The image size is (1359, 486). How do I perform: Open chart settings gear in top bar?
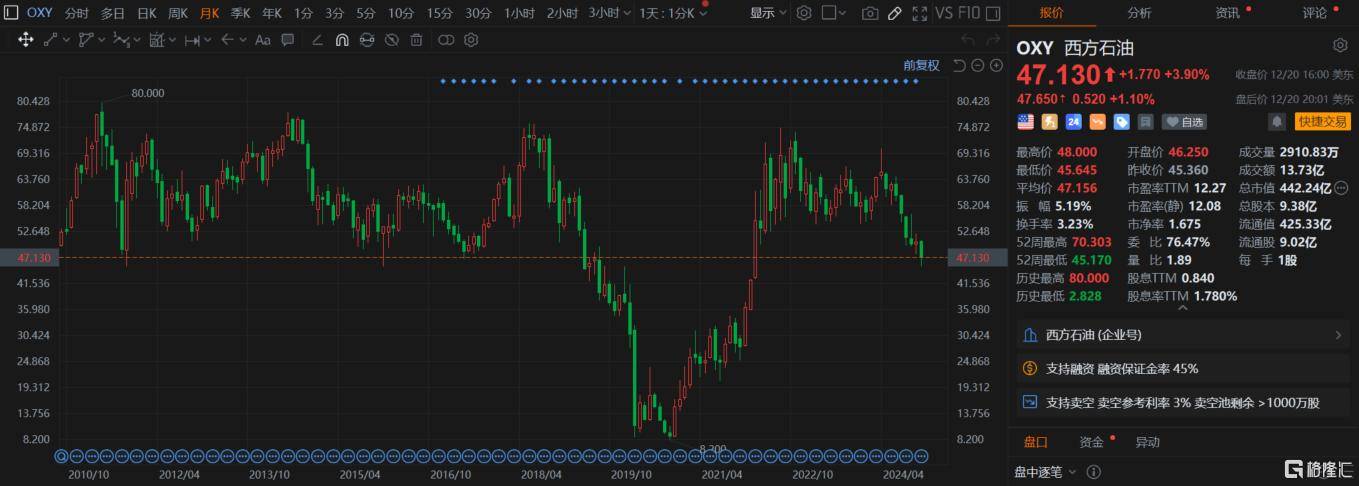point(804,13)
